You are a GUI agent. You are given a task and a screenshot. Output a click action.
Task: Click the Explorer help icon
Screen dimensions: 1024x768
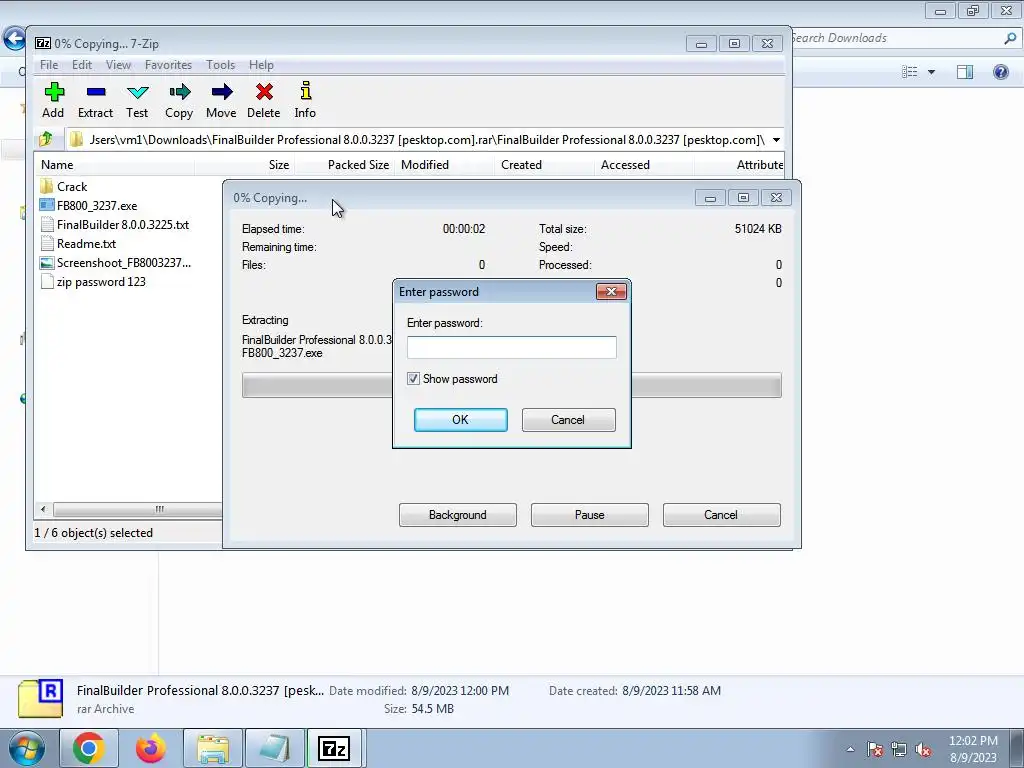1000,72
